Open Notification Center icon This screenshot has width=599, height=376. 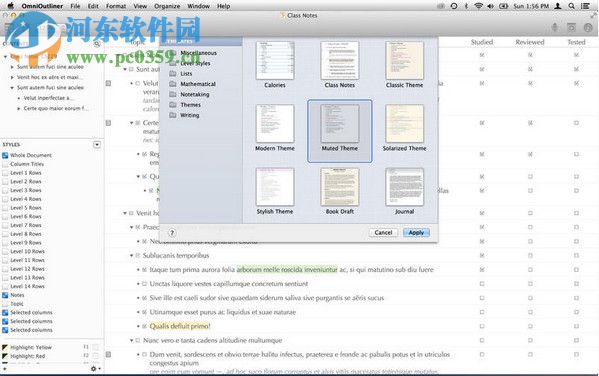point(585,6)
